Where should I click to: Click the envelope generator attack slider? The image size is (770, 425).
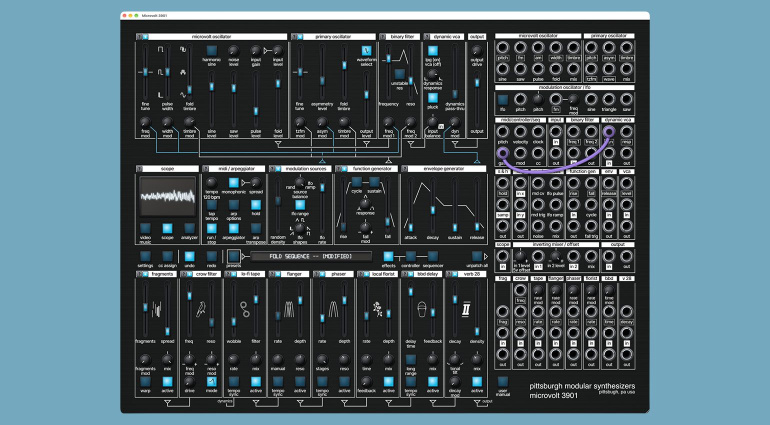[x=411, y=205]
